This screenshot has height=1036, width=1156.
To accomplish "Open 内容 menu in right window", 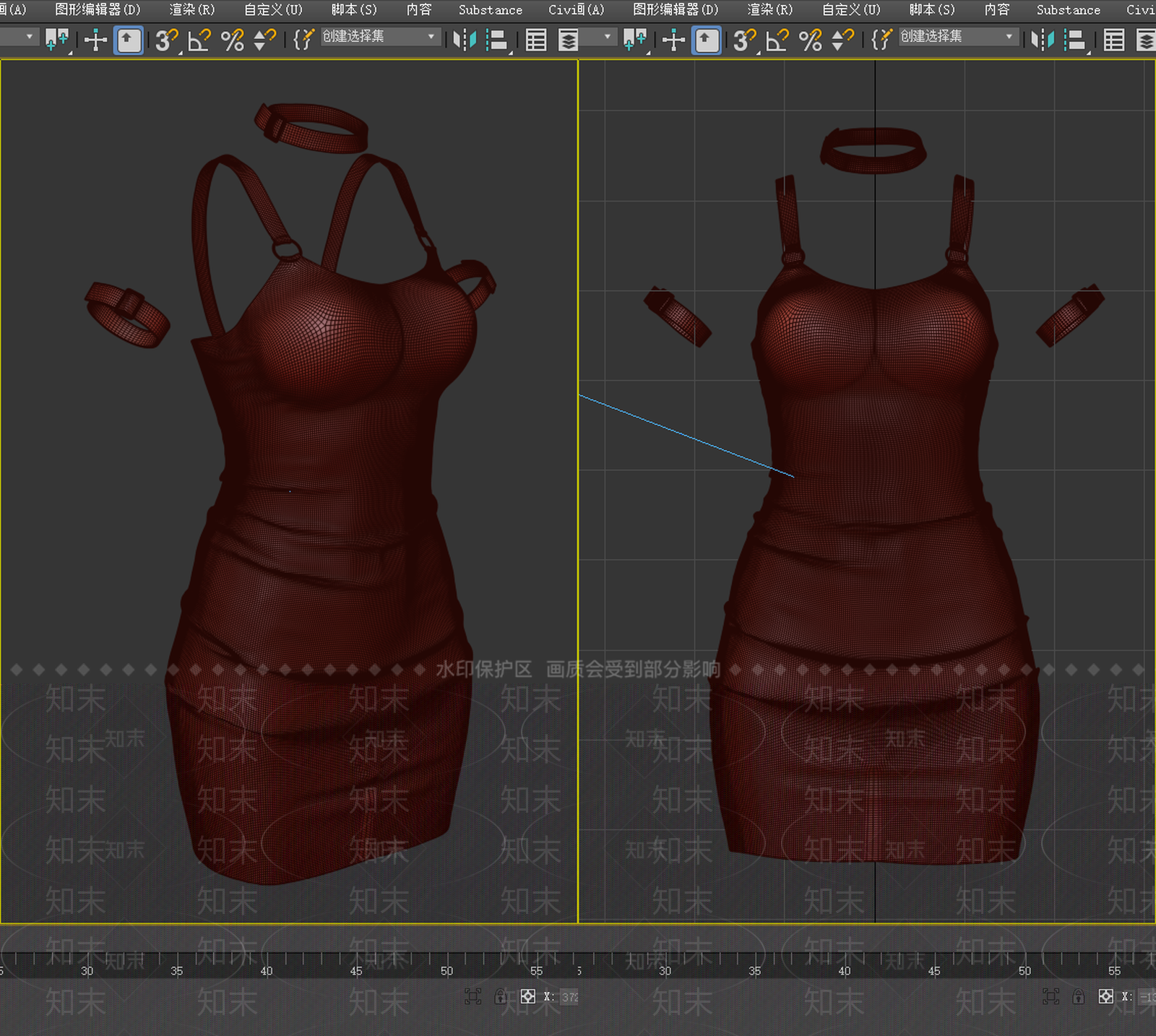I will tap(997, 9).
